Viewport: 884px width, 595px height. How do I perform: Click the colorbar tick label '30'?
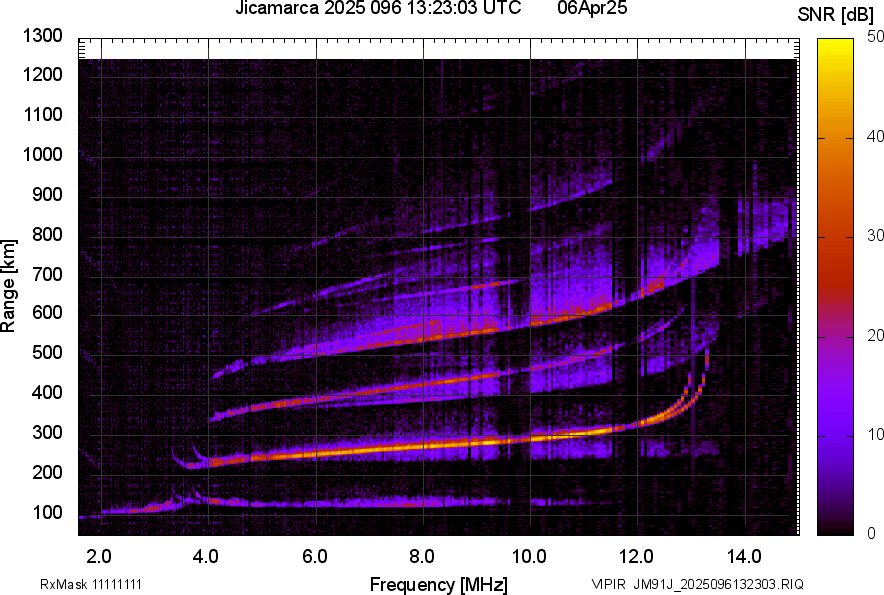875,235
